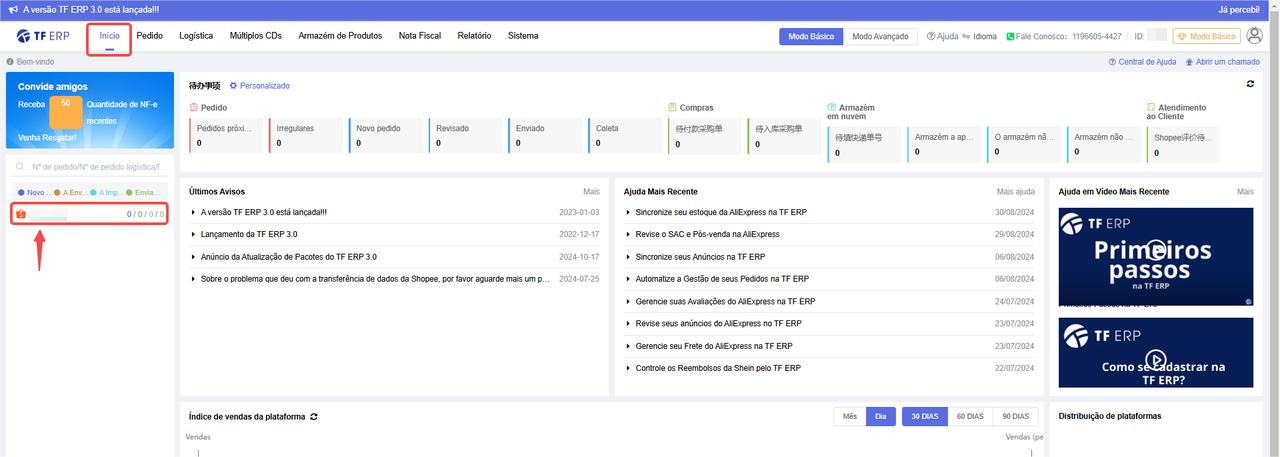This screenshot has height=457, width=1280.
Task: Open the Logística menu
Action: pos(196,36)
